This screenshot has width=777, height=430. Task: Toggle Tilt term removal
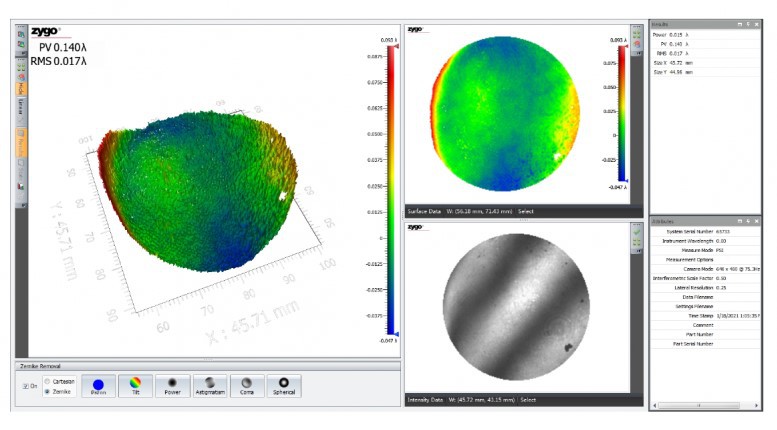(135, 385)
